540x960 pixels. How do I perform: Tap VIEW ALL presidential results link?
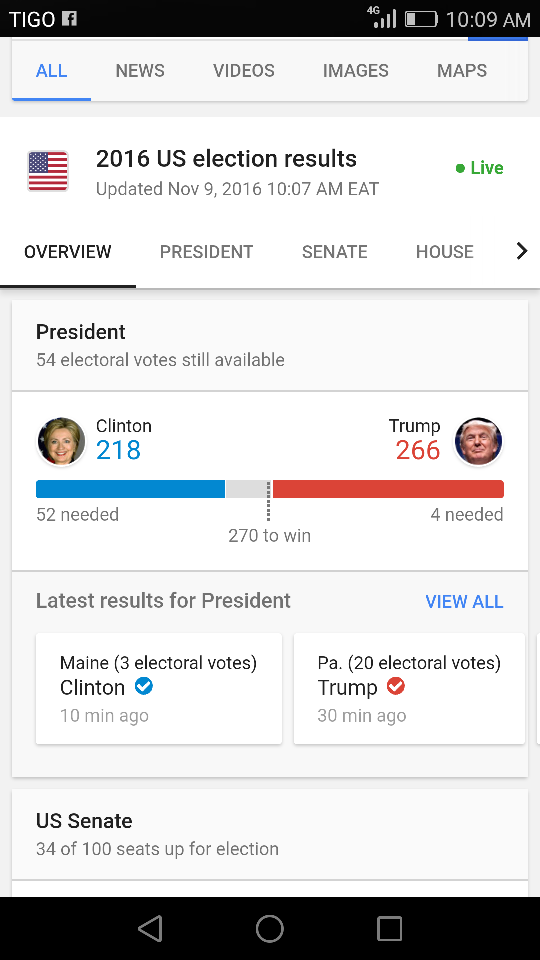pyautogui.click(x=464, y=601)
